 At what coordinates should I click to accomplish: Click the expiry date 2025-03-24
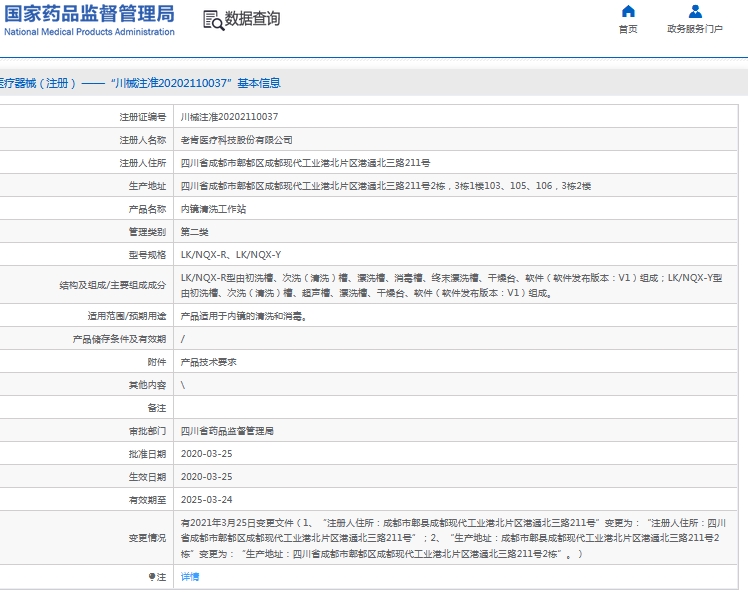pos(207,500)
